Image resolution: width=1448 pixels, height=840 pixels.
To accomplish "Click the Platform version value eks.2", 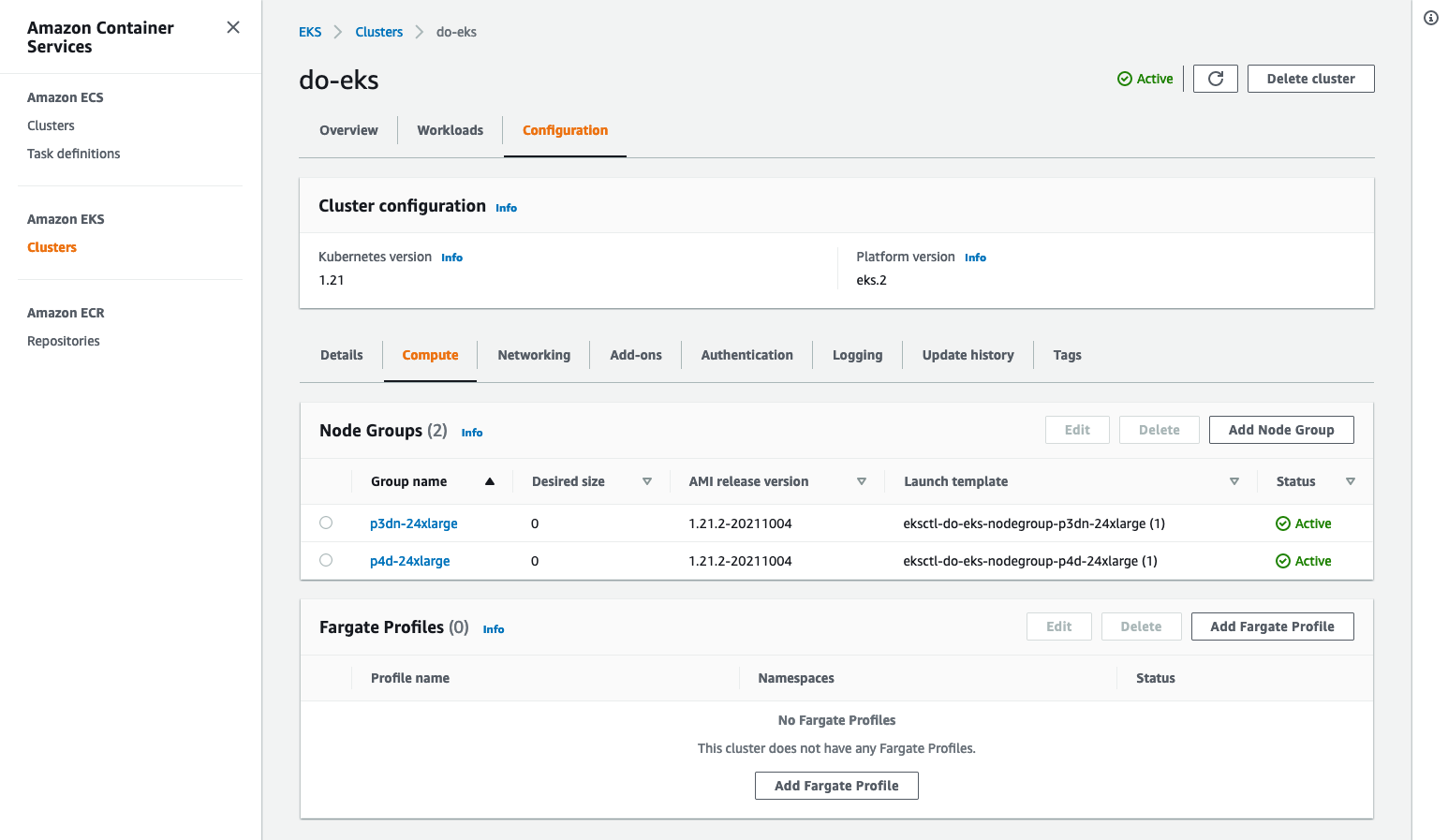I will (x=871, y=280).
